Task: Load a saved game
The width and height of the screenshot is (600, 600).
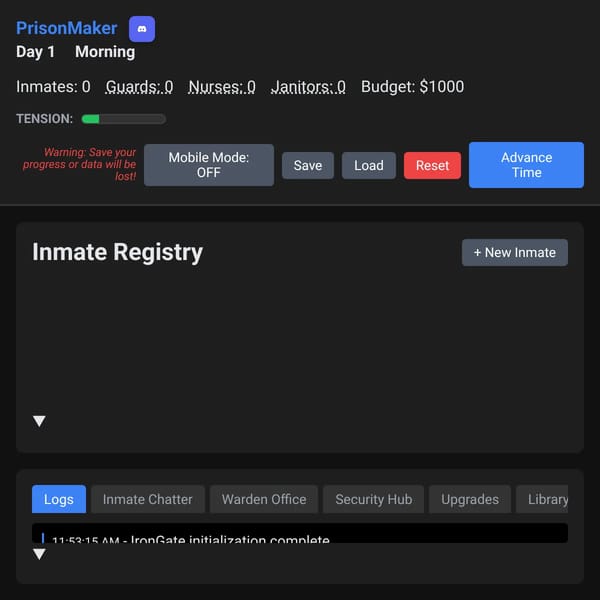Action: pos(368,165)
